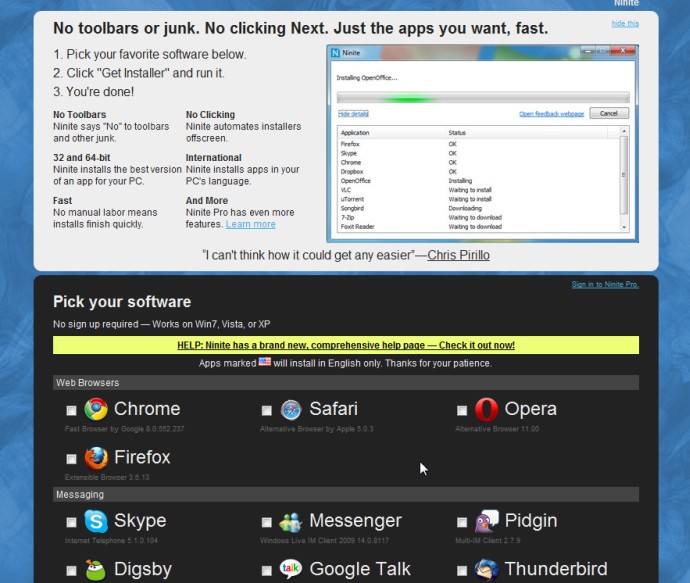
Task: Click the Thunderbird icon
Action: (486, 570)
